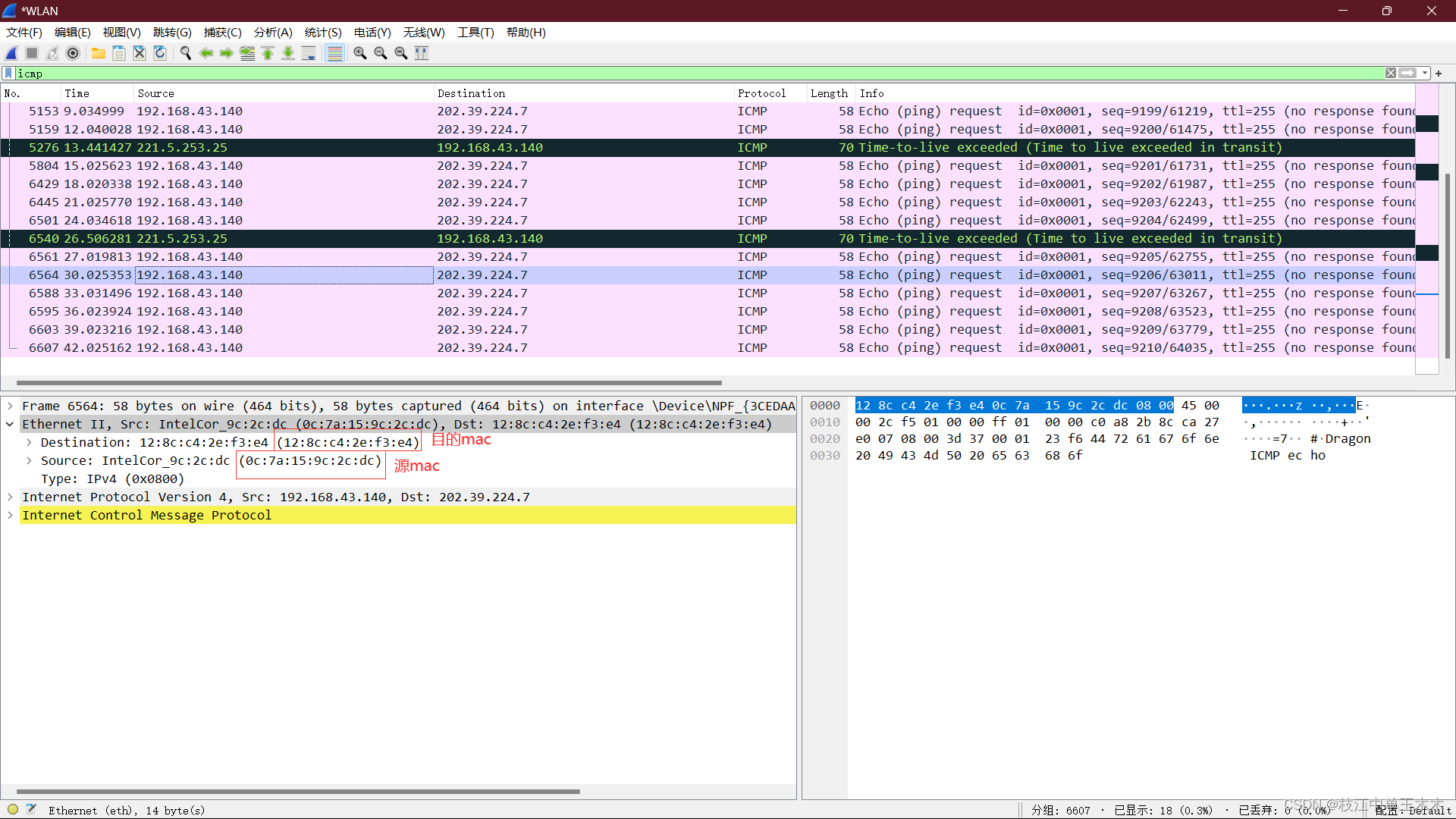The height and width of the screenshot is (819, 1456).
Task: Click the packet list horizontal scrollbar
Action: click(369, 383)
